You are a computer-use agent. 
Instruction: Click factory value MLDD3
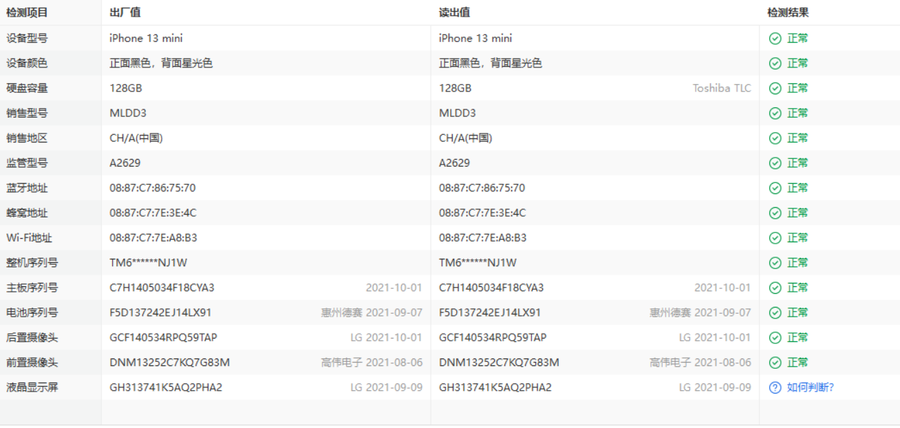coord(128,113)
